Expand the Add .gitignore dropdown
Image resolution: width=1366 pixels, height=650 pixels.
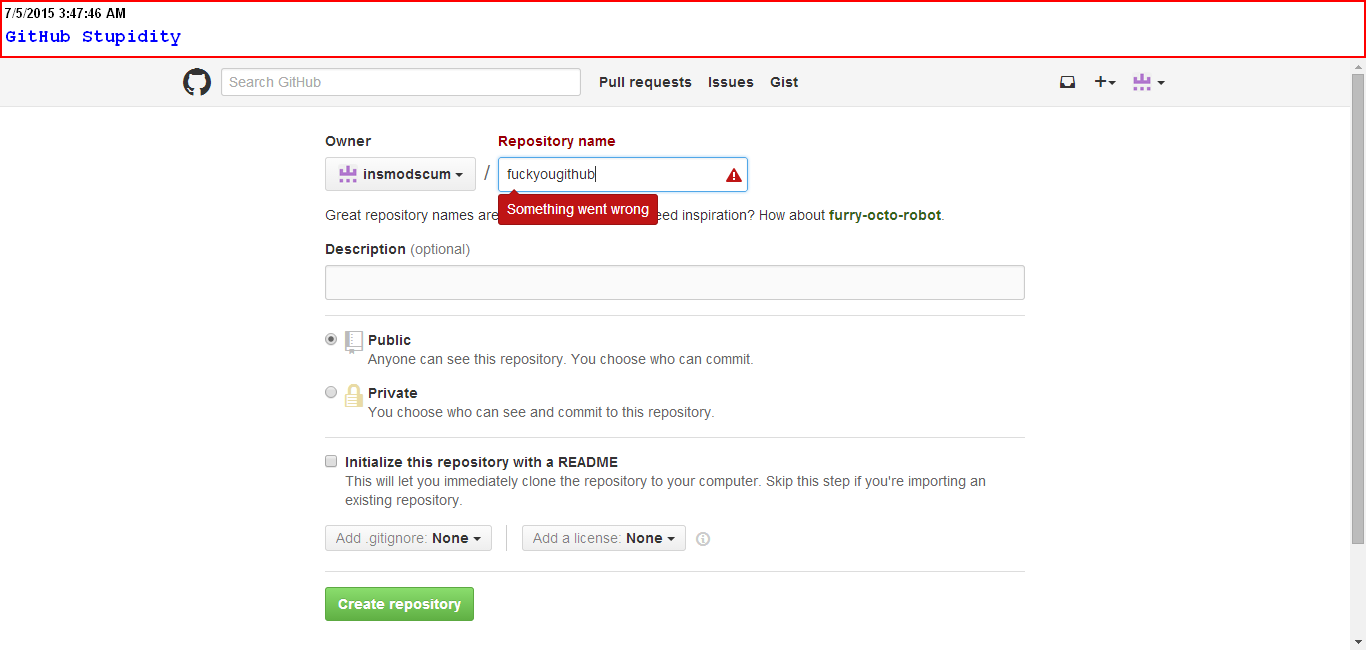click(x=408, y=538)
